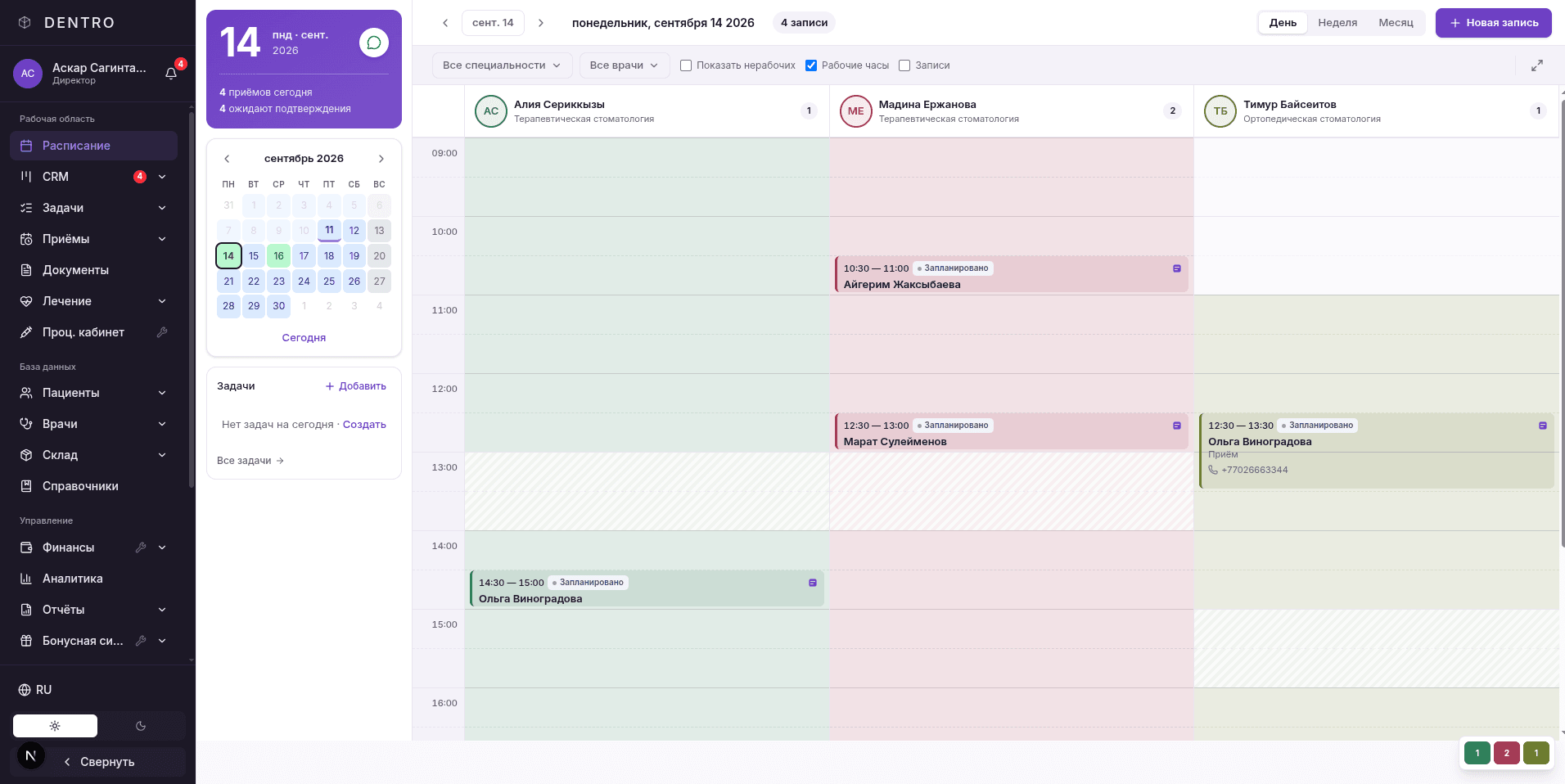
Task: Switch to Неделя view
Action: pyautogui.click(x=1337, y=23)
